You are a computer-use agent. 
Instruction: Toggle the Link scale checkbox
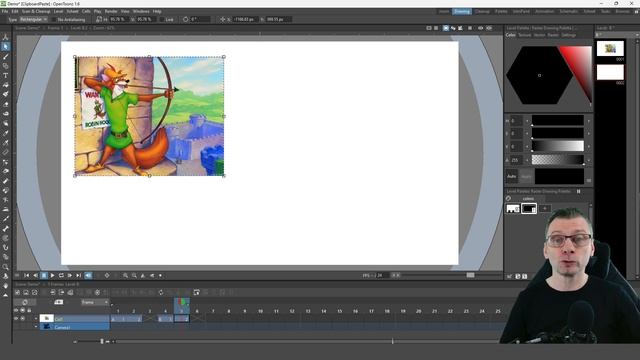pos(162,19)
